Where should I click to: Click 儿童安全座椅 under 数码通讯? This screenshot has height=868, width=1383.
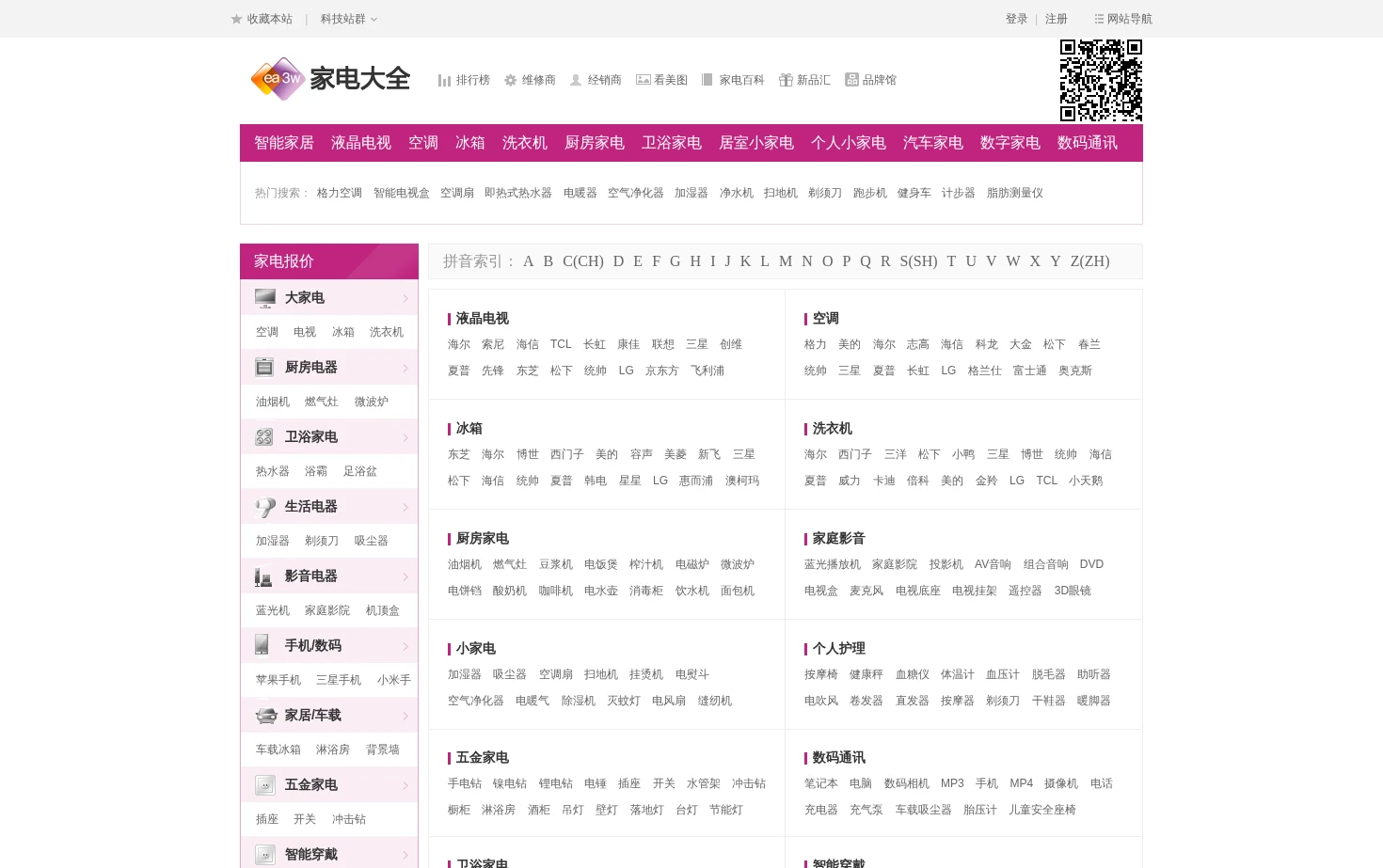[x=1042, y=810]
